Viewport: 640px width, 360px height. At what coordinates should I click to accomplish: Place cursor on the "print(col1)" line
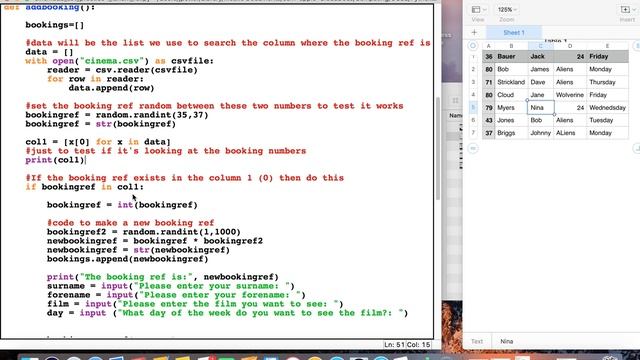click(55, 160)
